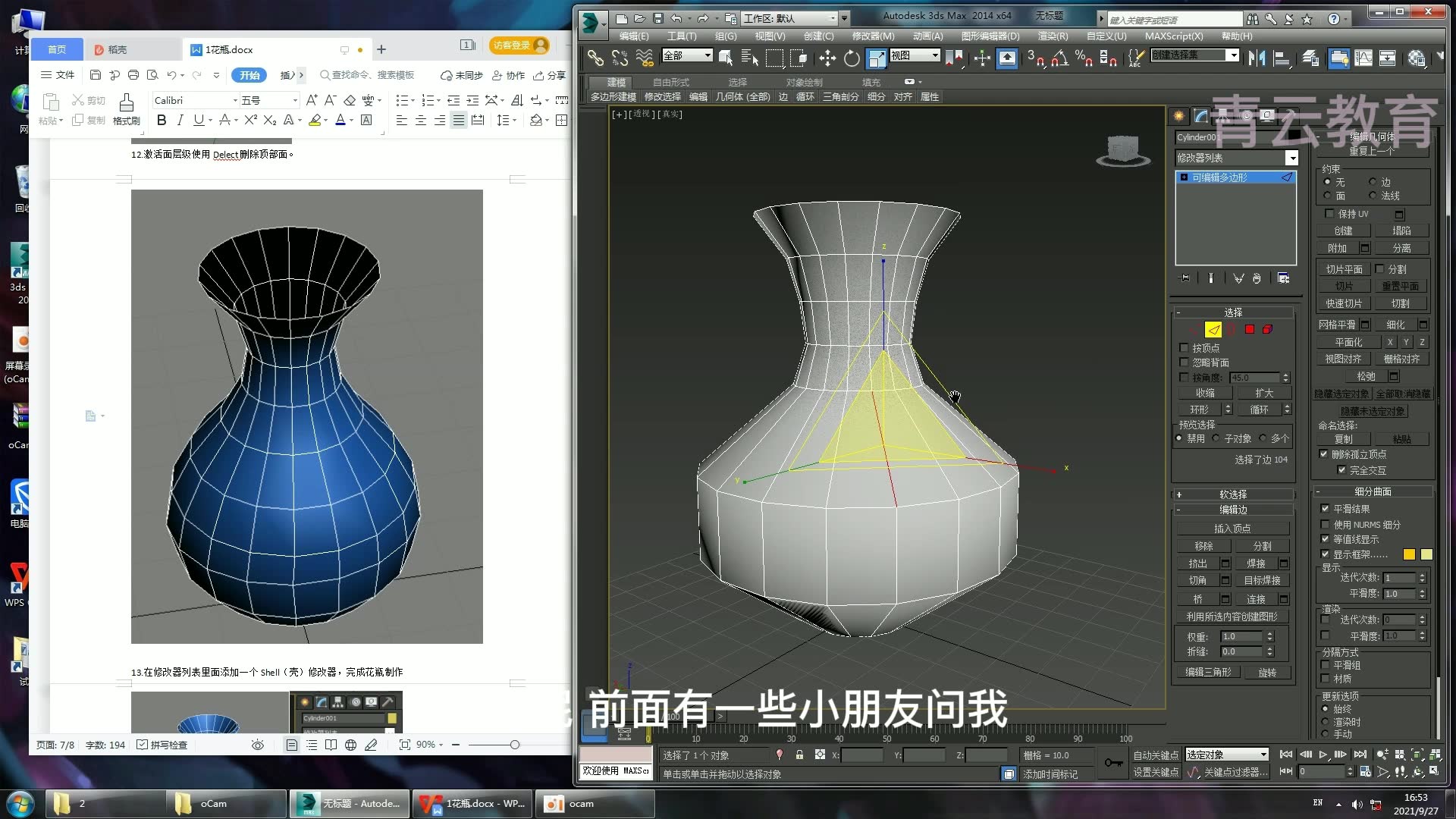Apply italic formatting in WPS
This screenshot has width=1456, height=819.
(180, 120)
